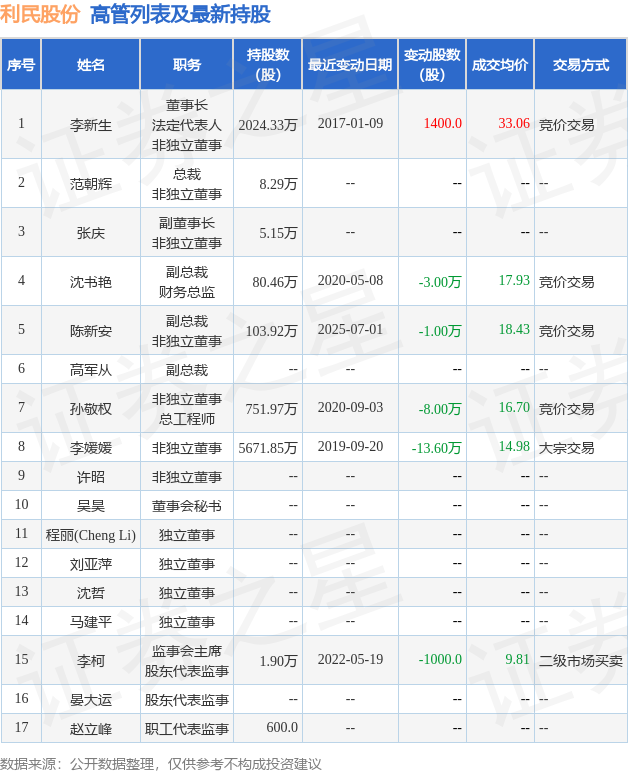Image resolution: width=628 pixels, height=773 pixels.
Task: Select the 持股数(股) column header
Action: [x=268, y=65]
